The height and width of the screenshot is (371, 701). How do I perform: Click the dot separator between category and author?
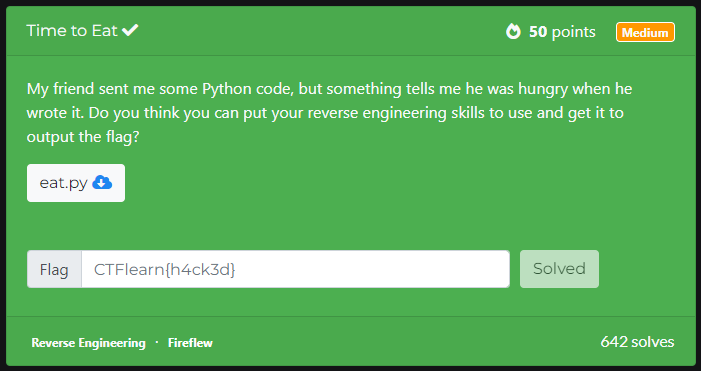[x=157, y=342]
